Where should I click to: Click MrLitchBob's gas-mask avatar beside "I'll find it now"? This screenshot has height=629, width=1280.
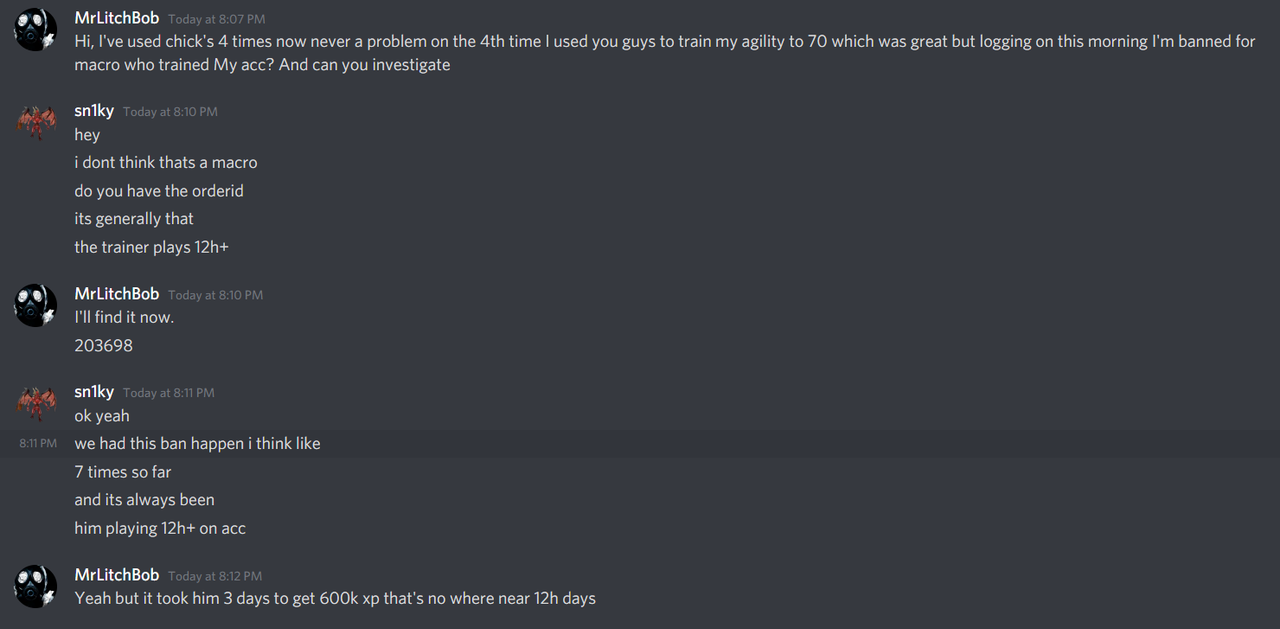click(35, 305)
